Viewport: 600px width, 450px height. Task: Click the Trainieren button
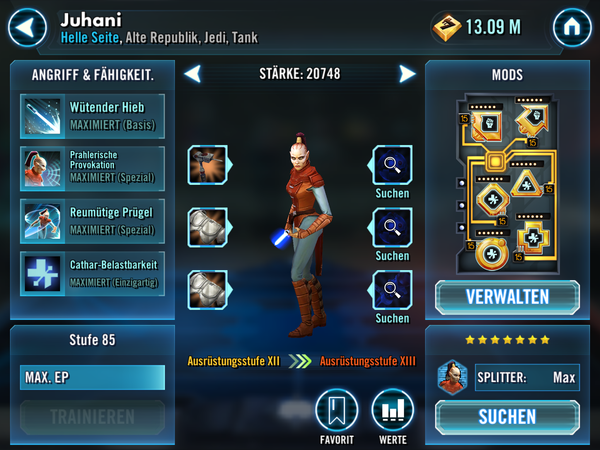pos(93,417)
